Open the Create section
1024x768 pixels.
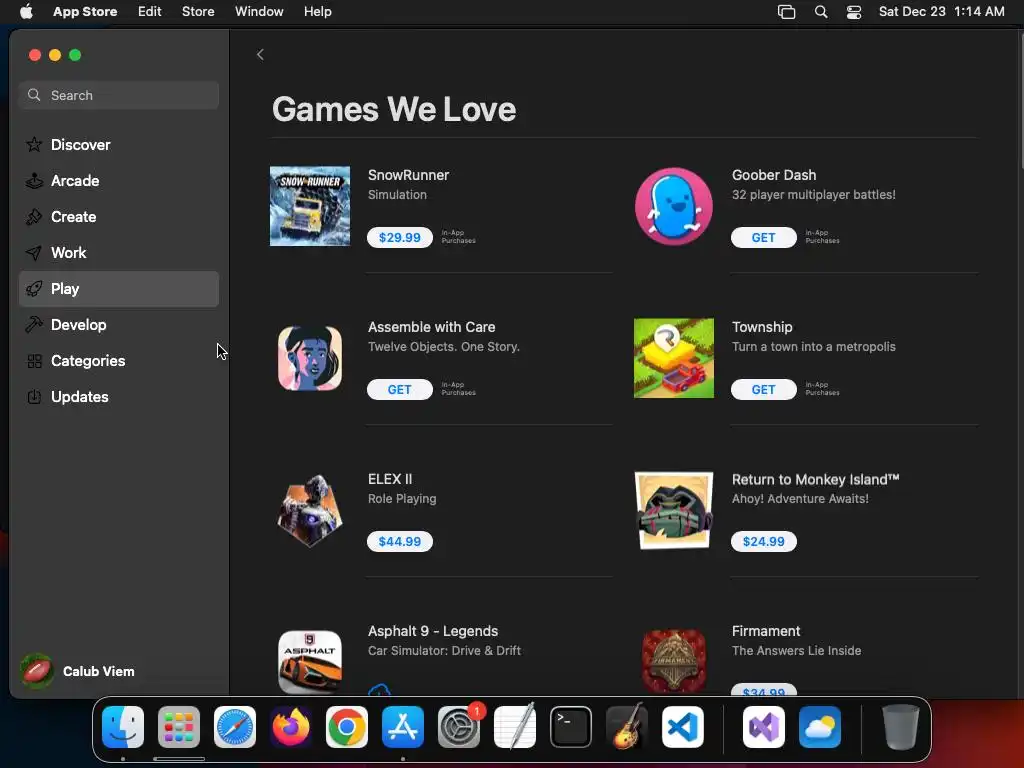click(x=119, y=217)
